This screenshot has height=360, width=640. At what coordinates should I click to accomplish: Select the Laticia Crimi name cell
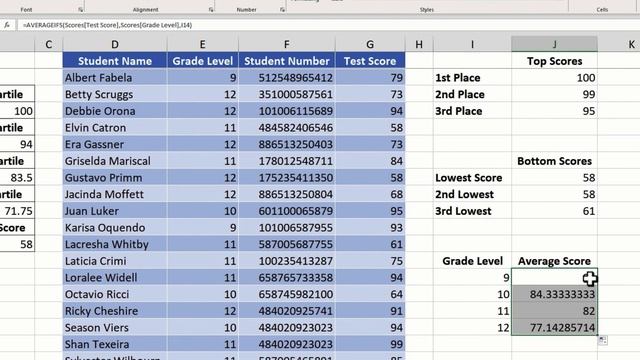[115, 261]
